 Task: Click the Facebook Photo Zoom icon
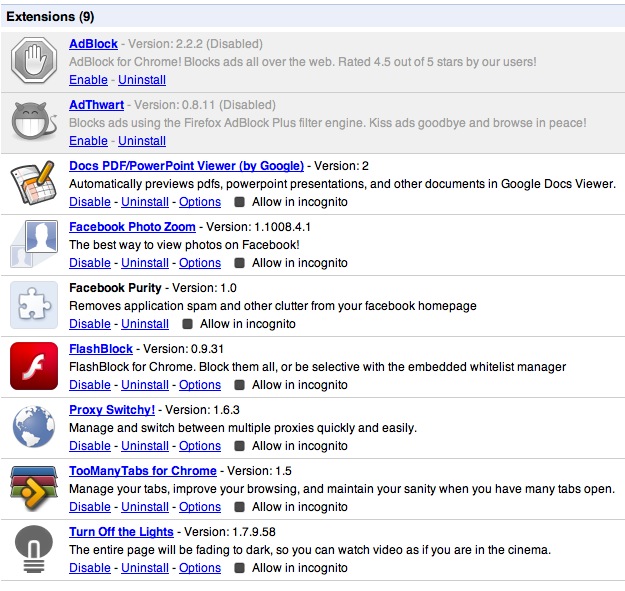click(33, 245)
